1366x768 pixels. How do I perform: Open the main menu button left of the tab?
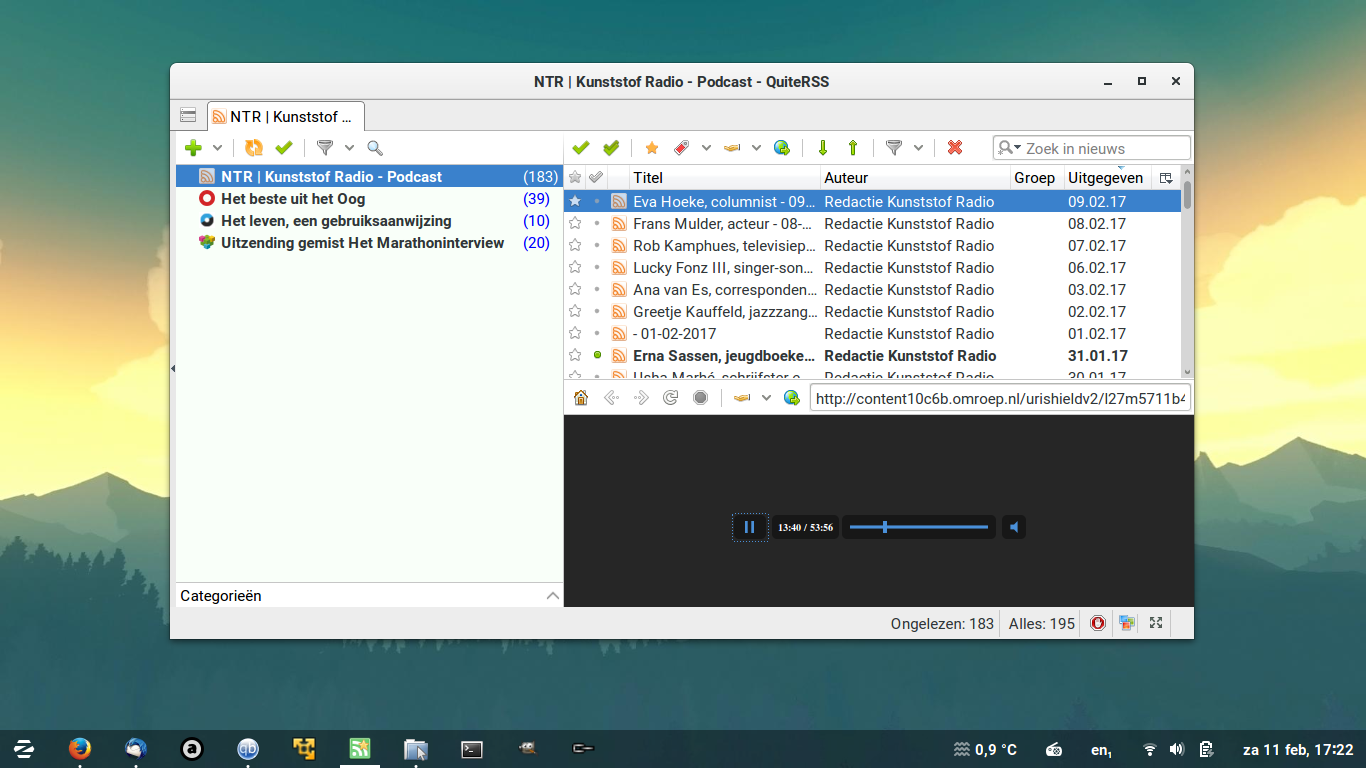pos(188,116)
